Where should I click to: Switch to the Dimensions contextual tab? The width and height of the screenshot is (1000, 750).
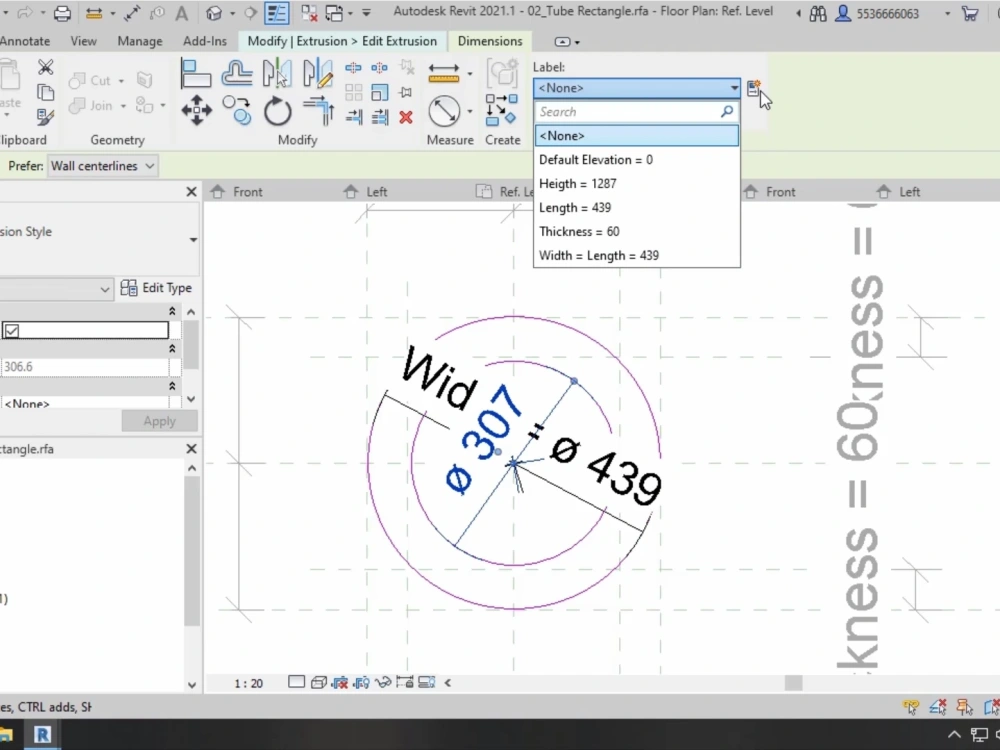(x=490, y=41)
